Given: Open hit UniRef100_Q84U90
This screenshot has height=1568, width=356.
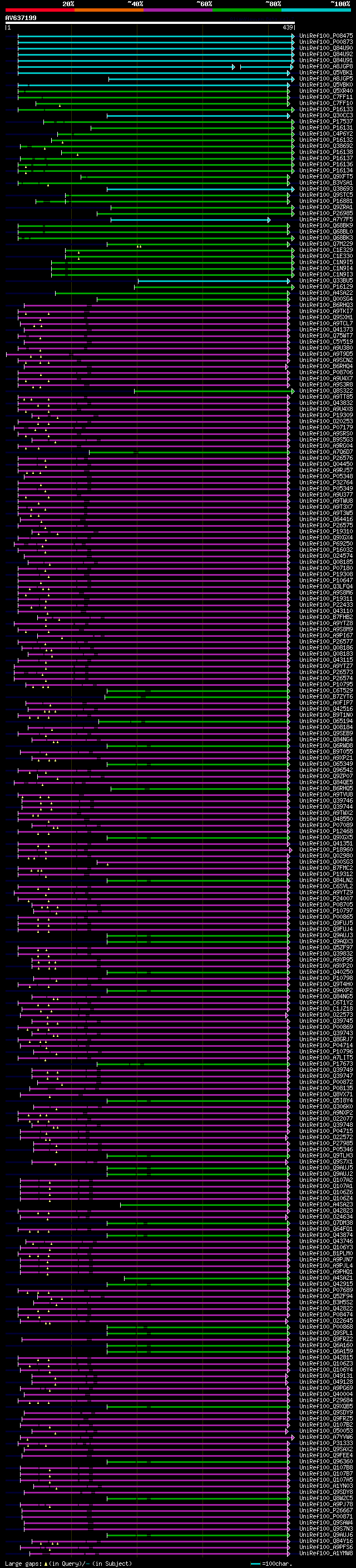Looking at the screenshot, I should (x=326, y=48).
